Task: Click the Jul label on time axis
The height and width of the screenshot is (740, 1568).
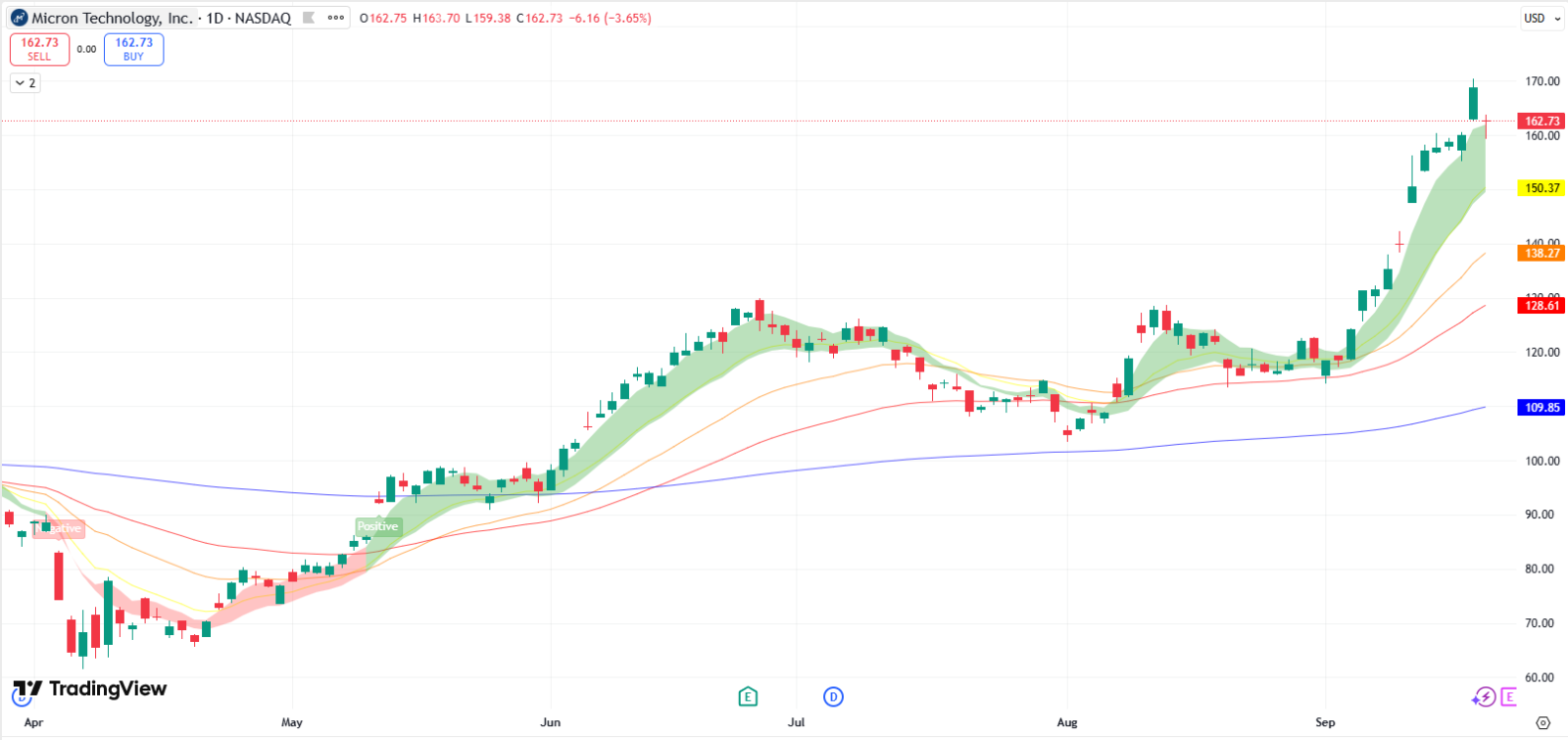Action: (x=797, y=722)
